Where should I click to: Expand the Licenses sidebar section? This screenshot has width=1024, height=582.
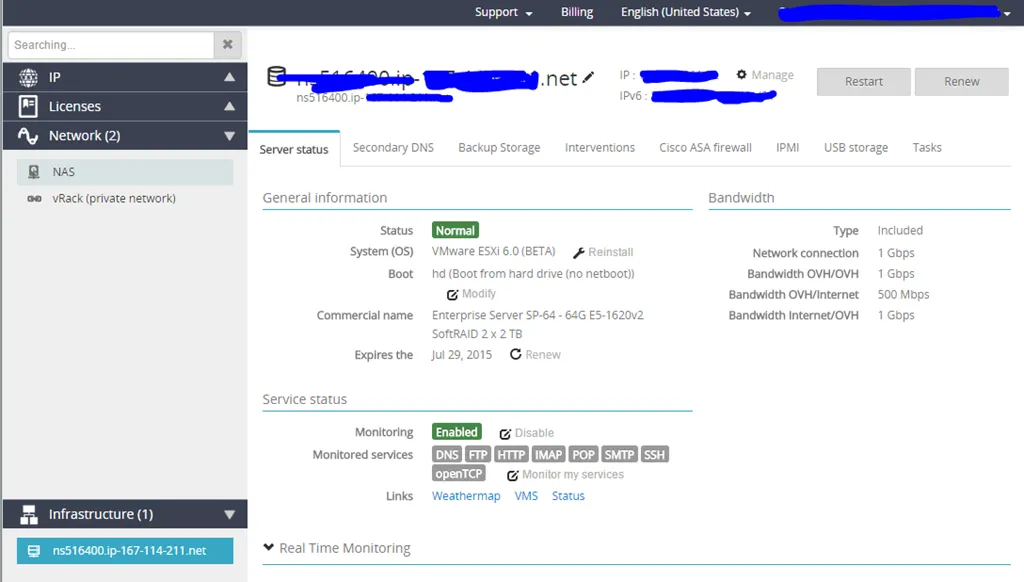[229, 106]
